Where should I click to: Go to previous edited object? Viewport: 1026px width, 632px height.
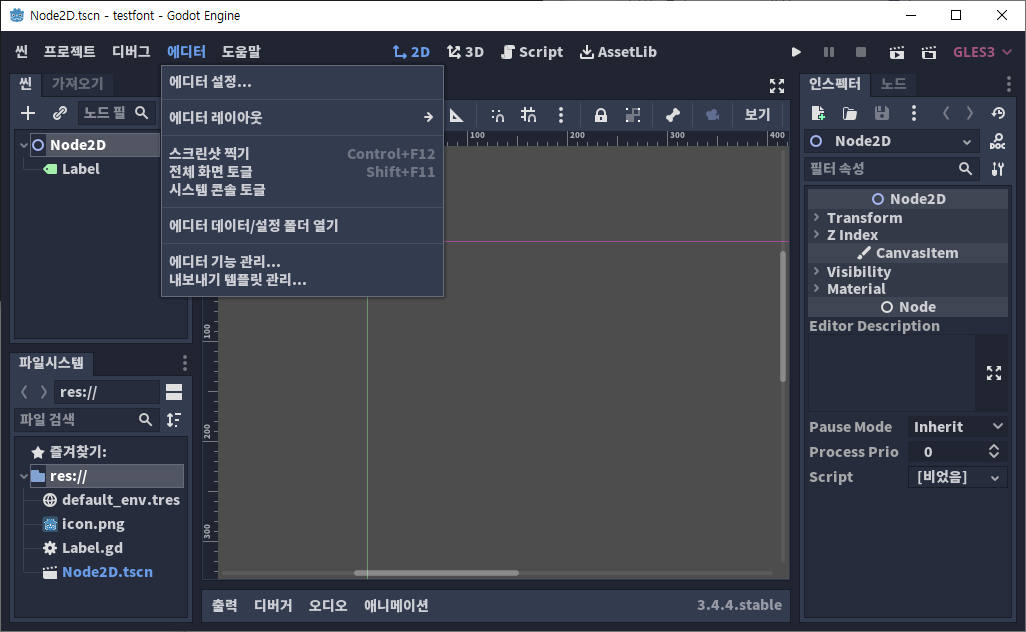click(x=946, y=113)
